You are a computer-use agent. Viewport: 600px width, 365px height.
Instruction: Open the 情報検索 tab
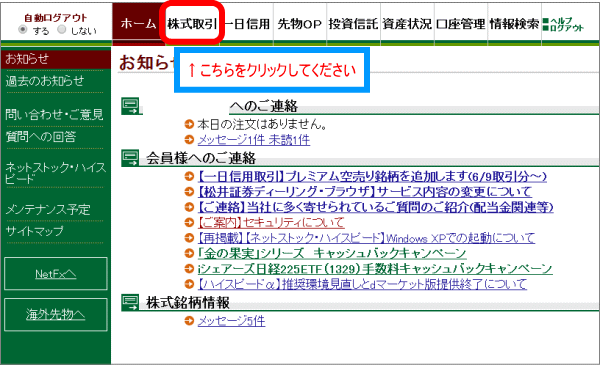click(514, 24)
